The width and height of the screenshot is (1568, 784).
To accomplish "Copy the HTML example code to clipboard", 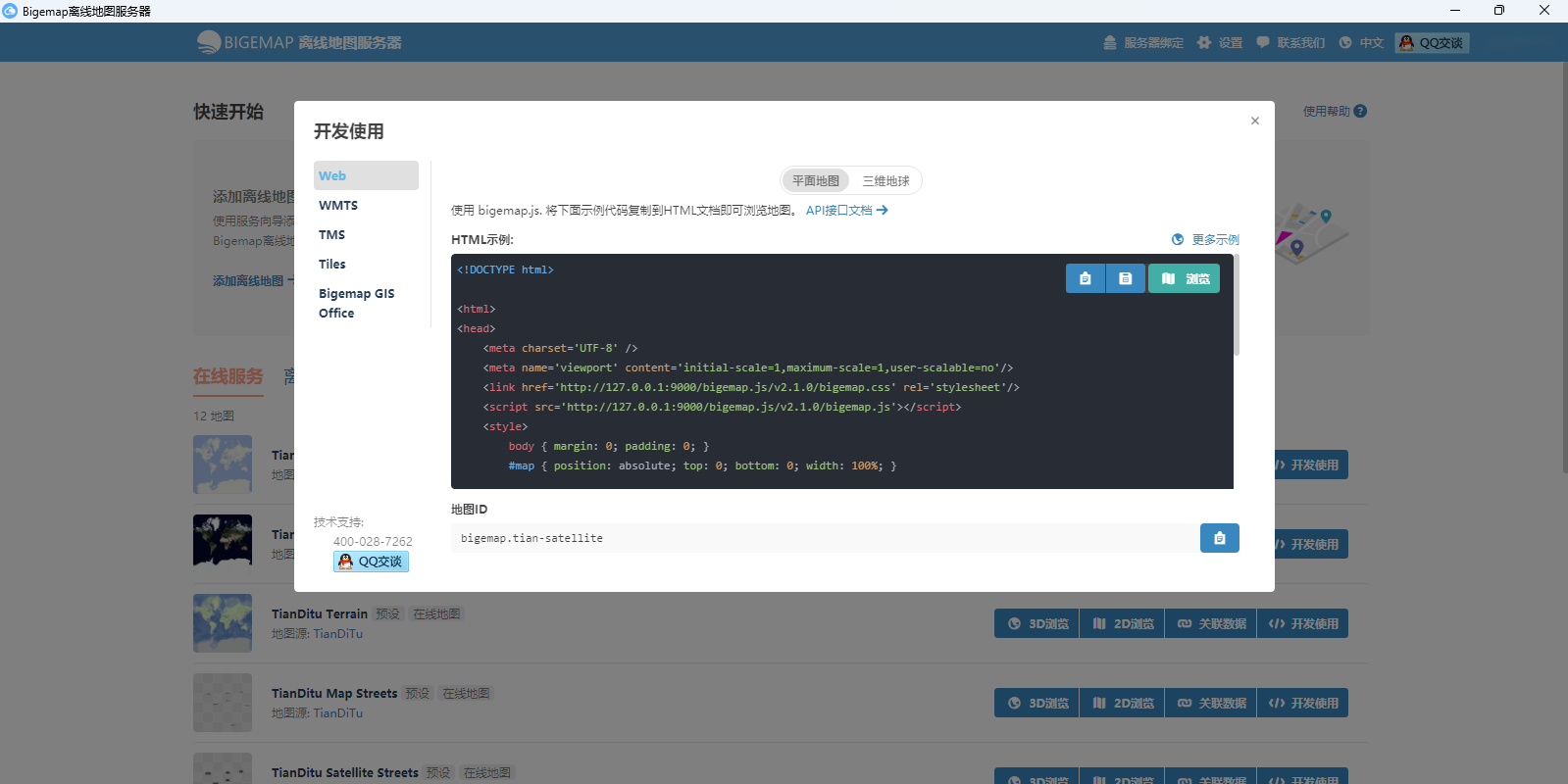I will click(x=1085, y=278).
